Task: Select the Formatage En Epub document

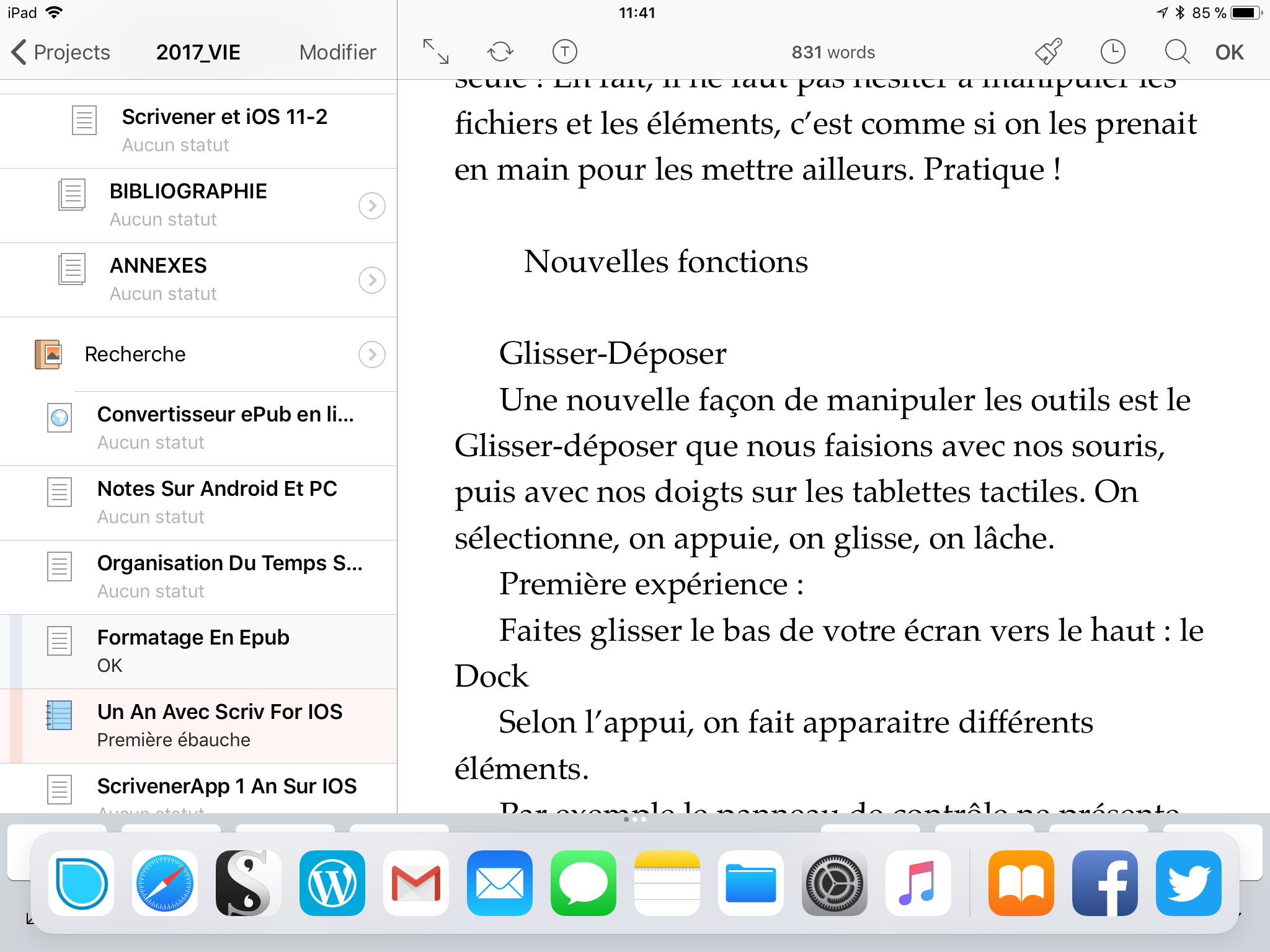Action: [x=192, y=650]
